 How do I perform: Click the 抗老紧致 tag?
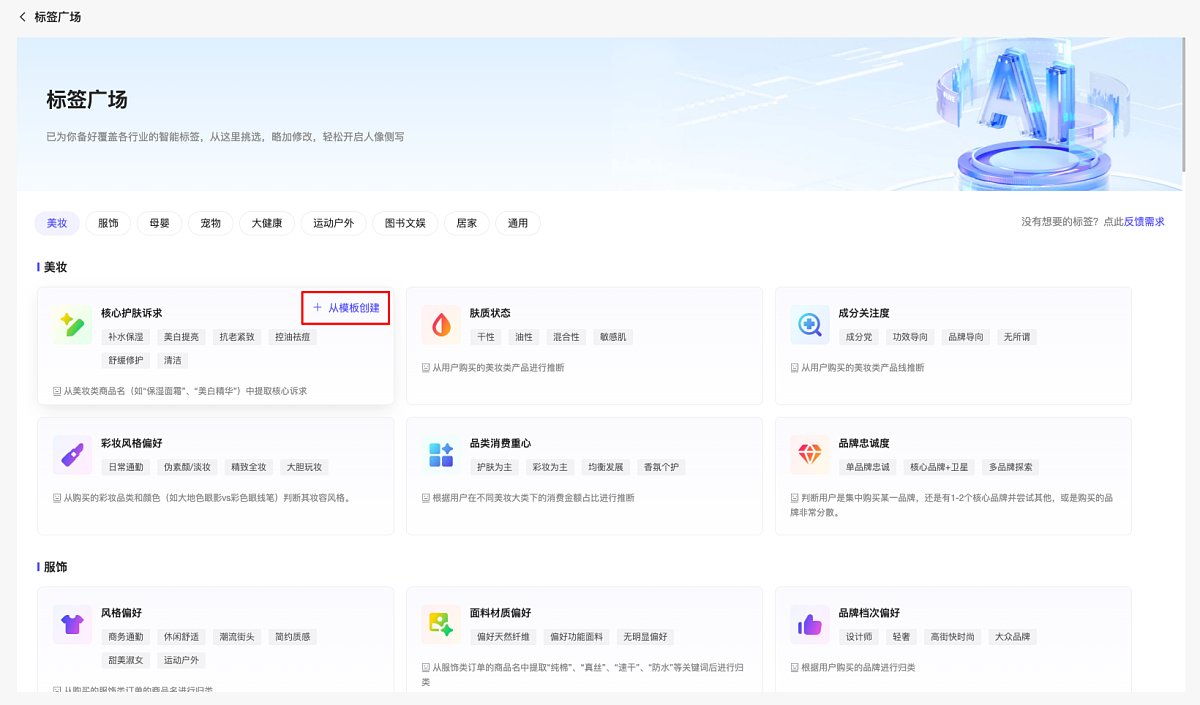tap(238, 337)
